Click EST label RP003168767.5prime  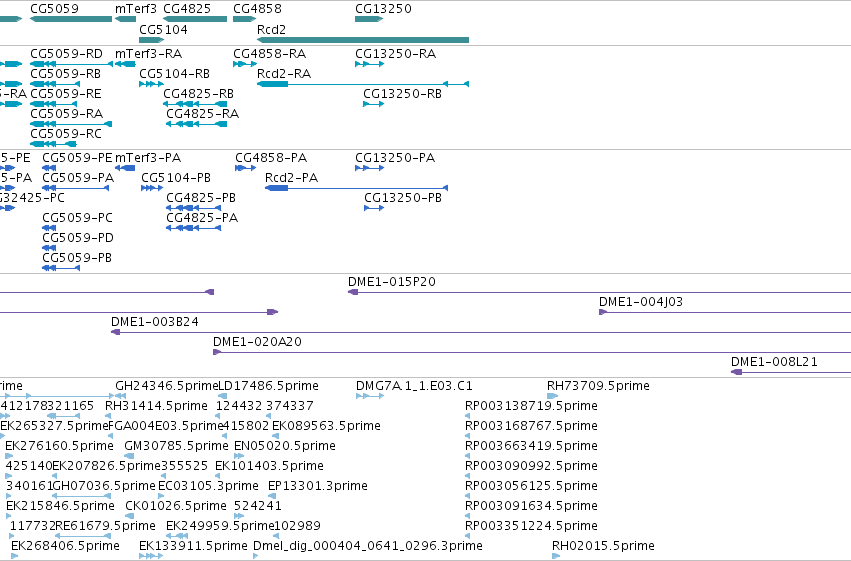(x=531, y=426)
